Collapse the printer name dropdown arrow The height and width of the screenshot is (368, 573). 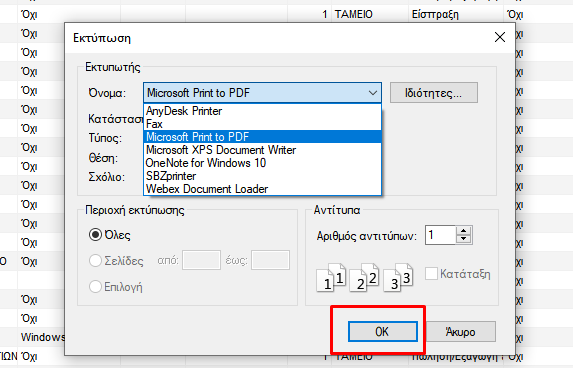tap(373, 93)
